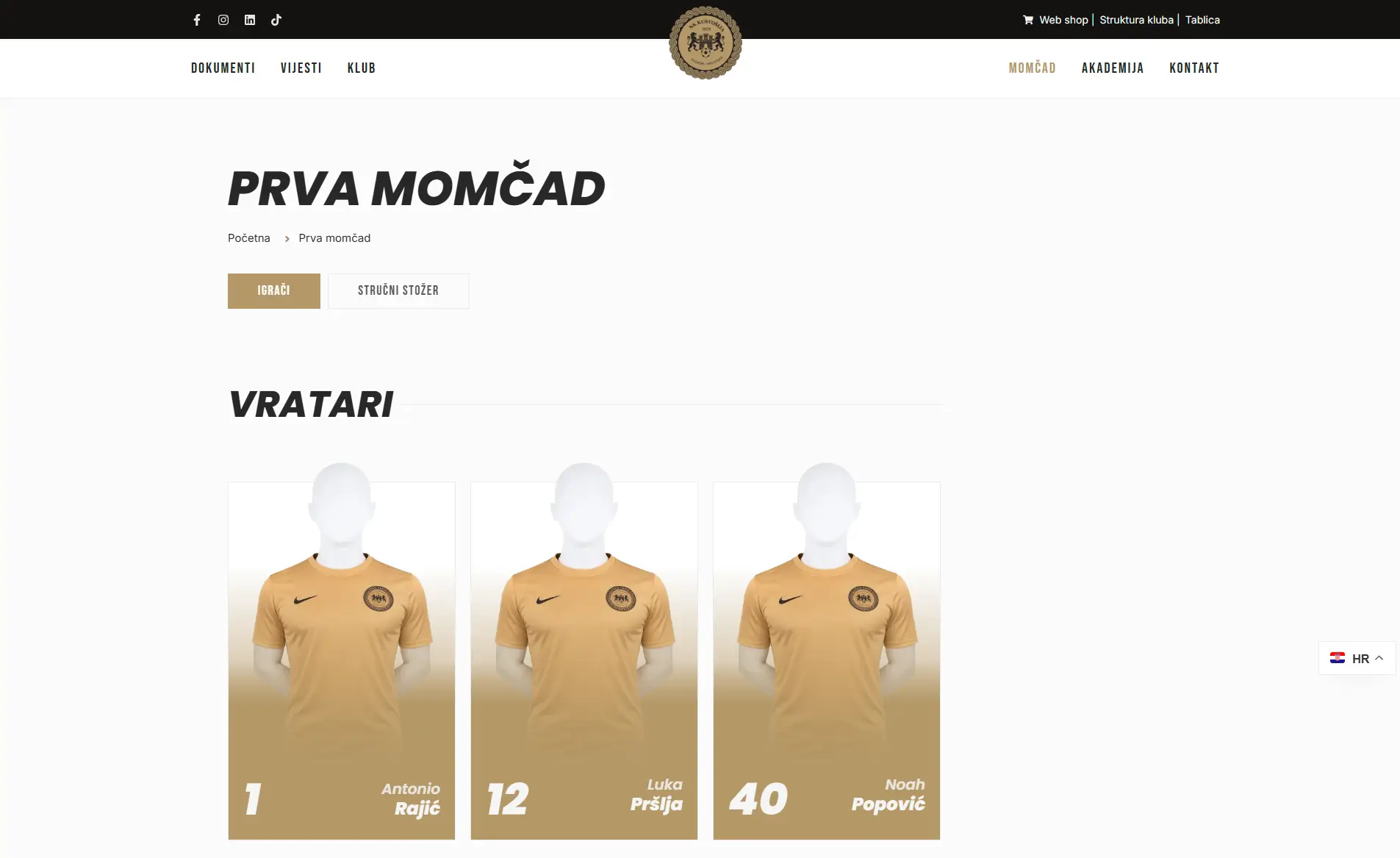Open the Vijesti menu item
This screenshot has width=1400, height=858.
pos(301,68)
